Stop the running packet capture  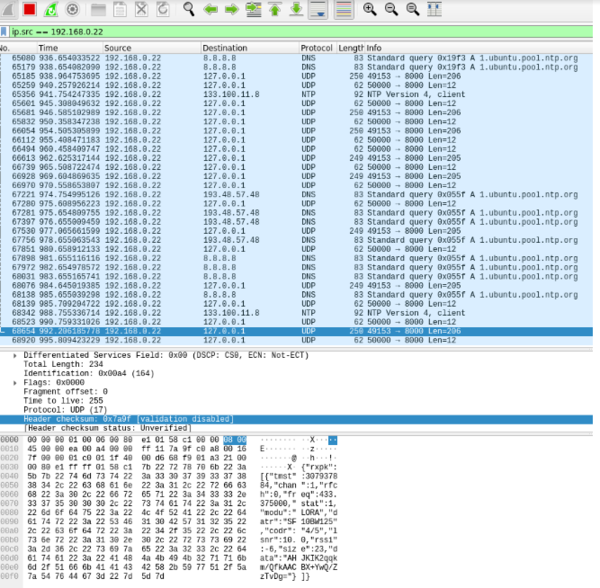tap(30, 9)
